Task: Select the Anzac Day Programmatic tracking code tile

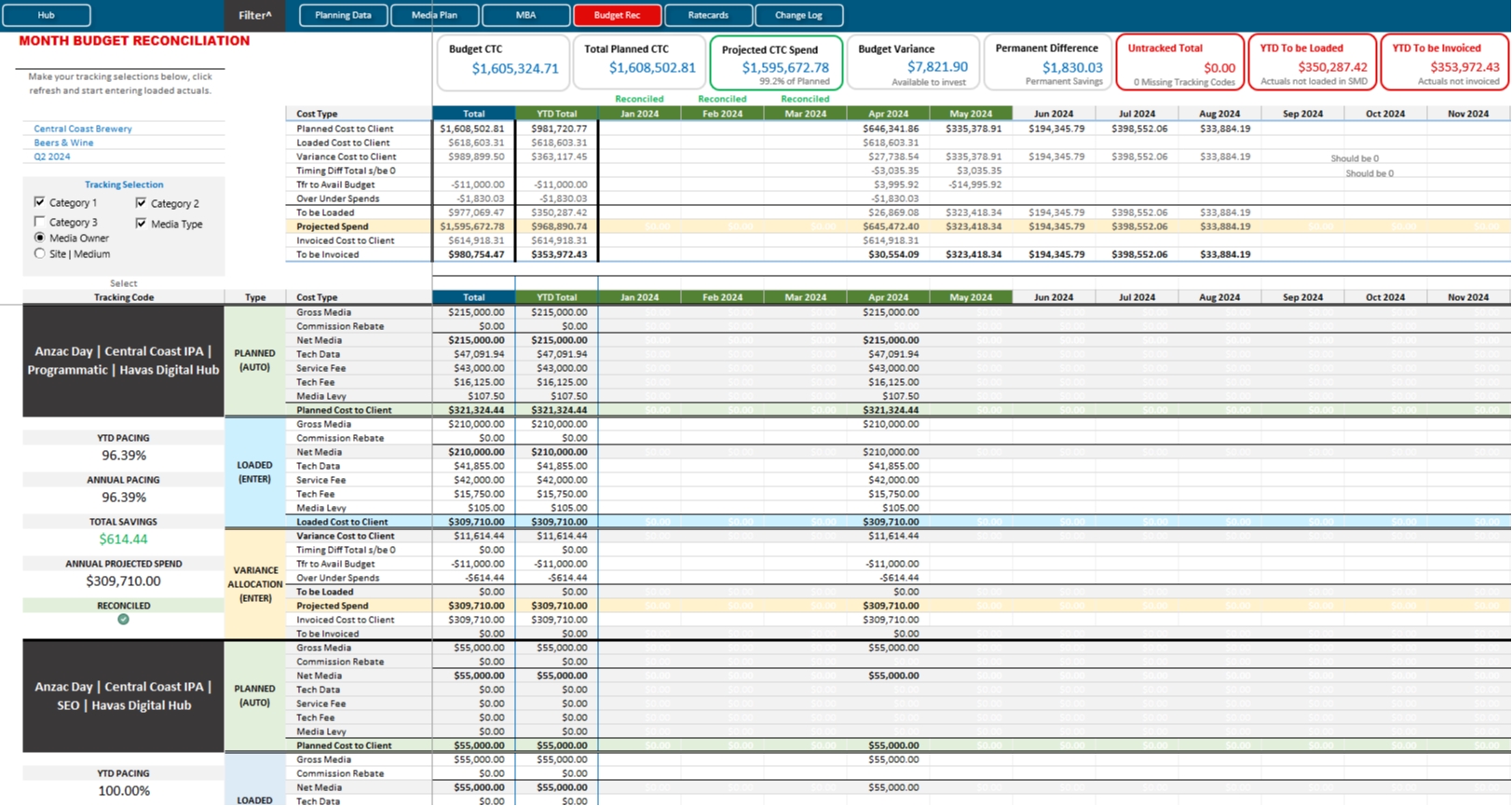Action: 123,361
